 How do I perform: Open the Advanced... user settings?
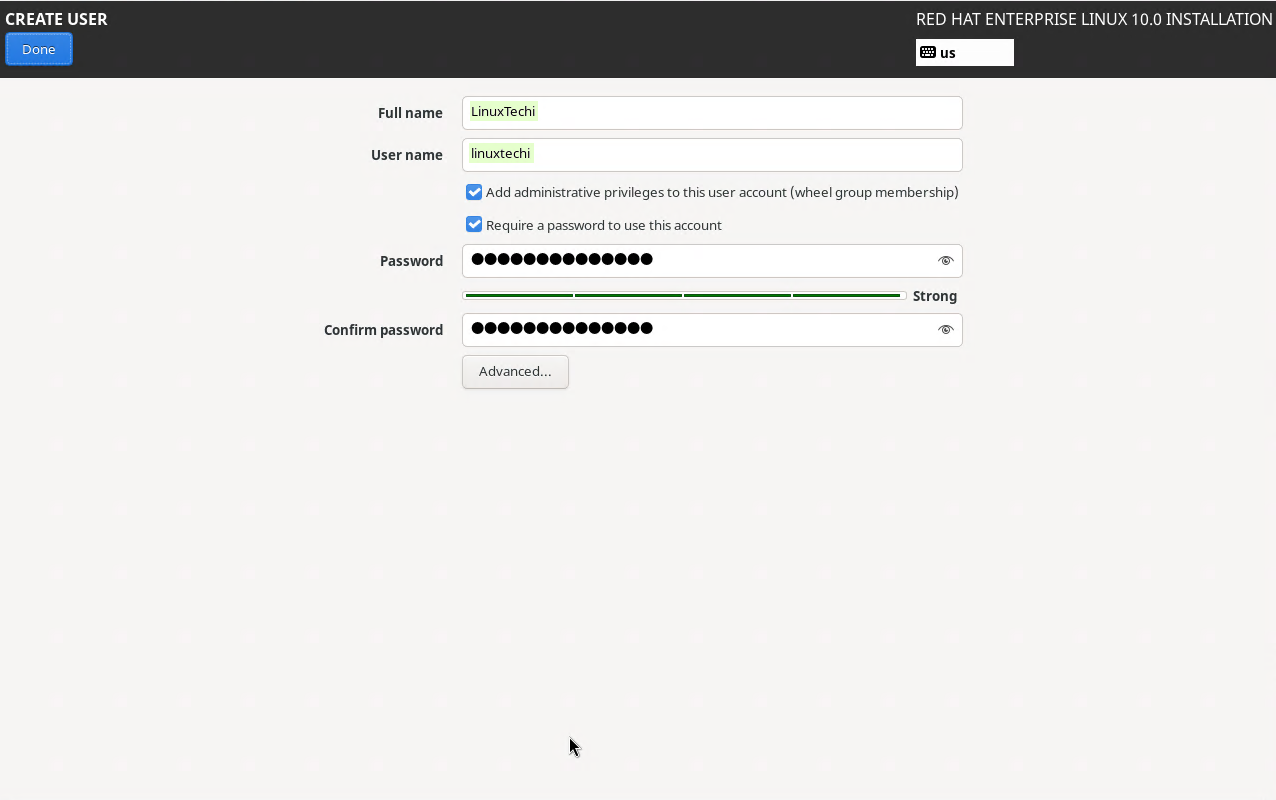click(x=515, y=372)
